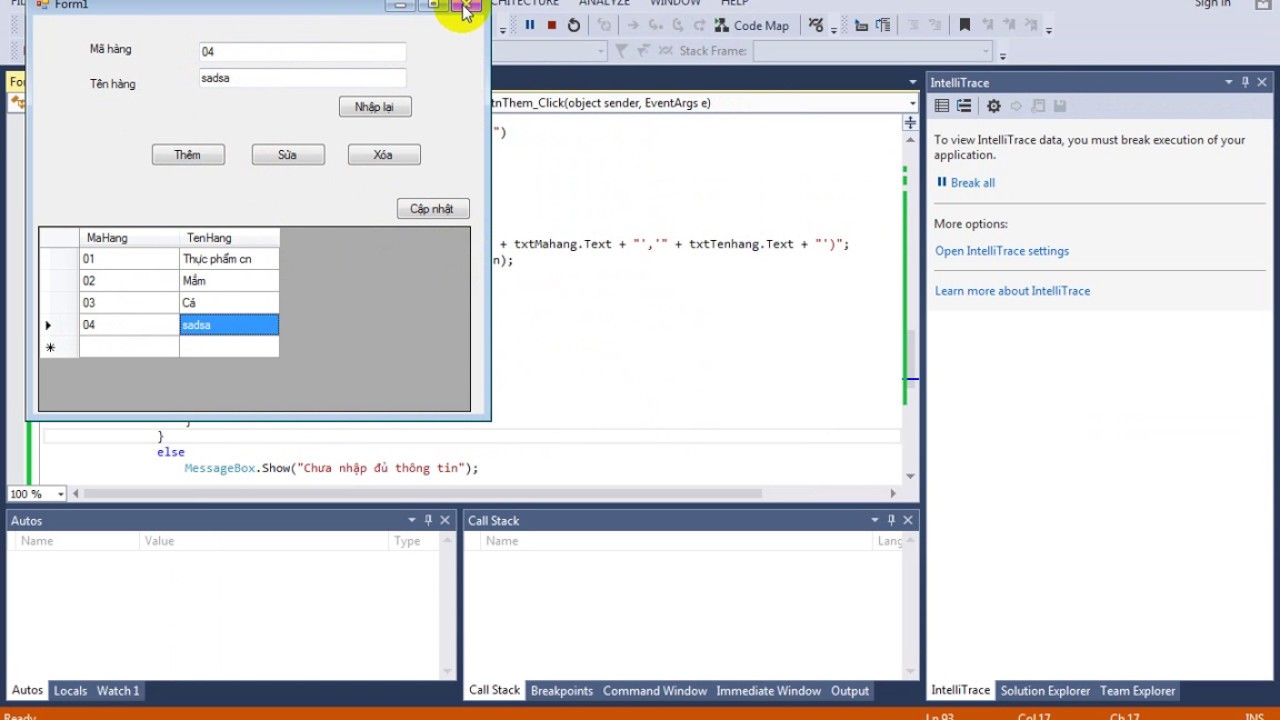Pause debugging with Break All toolbar icon

click(529, 25)
